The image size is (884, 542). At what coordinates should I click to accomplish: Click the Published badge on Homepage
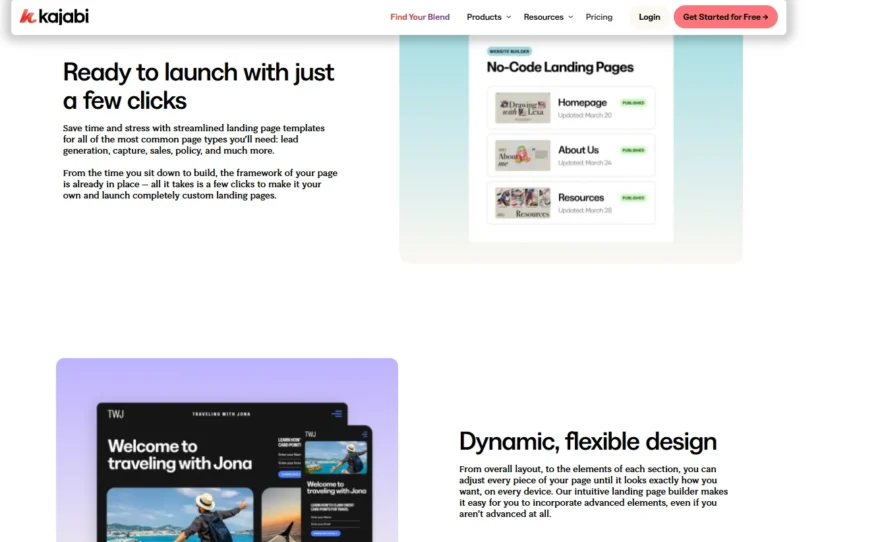(x=633, y=103)
